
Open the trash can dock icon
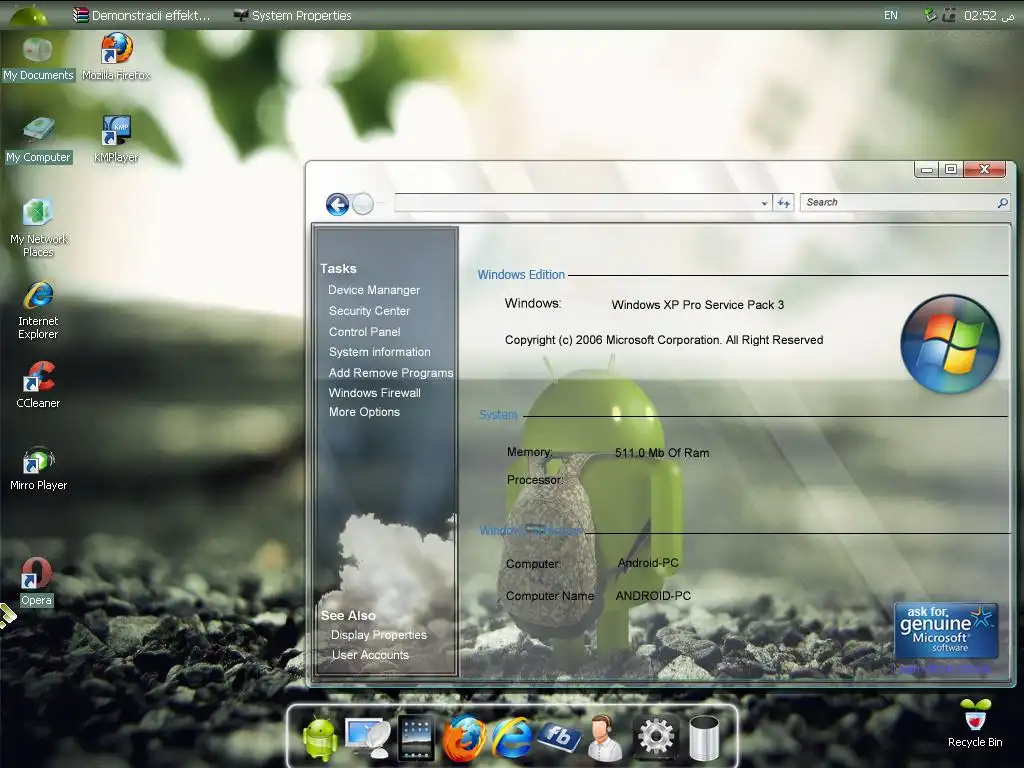click(704, 738)
